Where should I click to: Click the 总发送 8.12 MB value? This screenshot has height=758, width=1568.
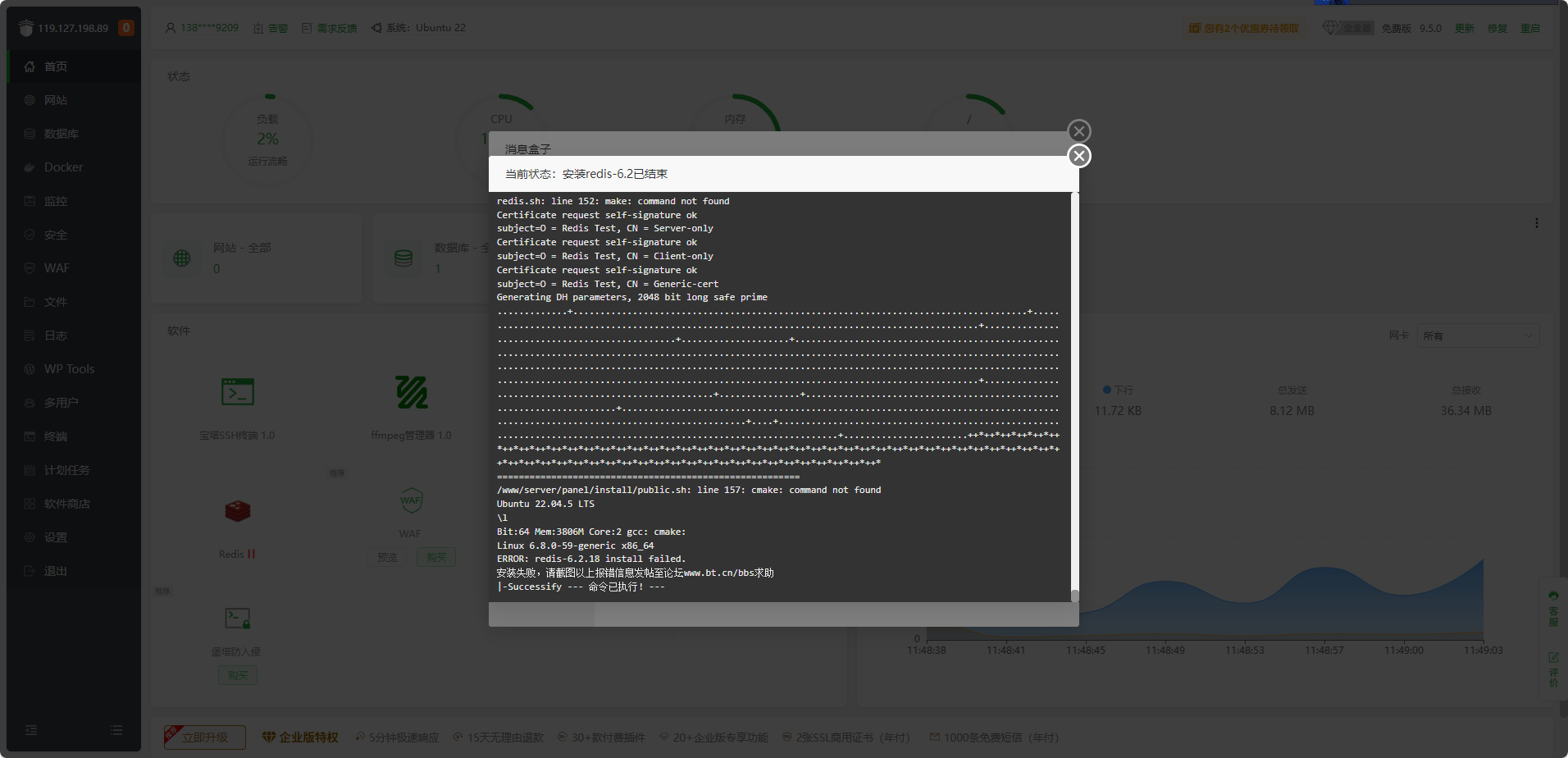pyautogui.click(x=1292, y=410)
